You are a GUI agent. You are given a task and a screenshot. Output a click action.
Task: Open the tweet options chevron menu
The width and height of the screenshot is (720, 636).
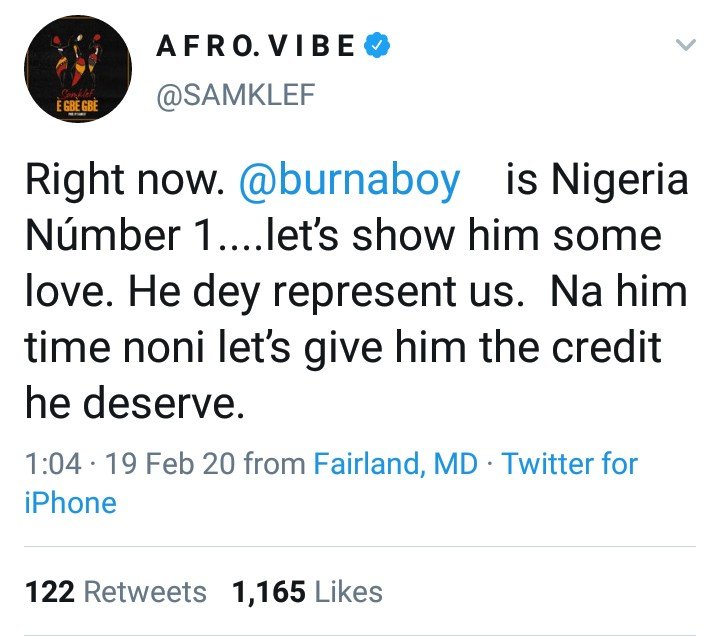(685, 45)
